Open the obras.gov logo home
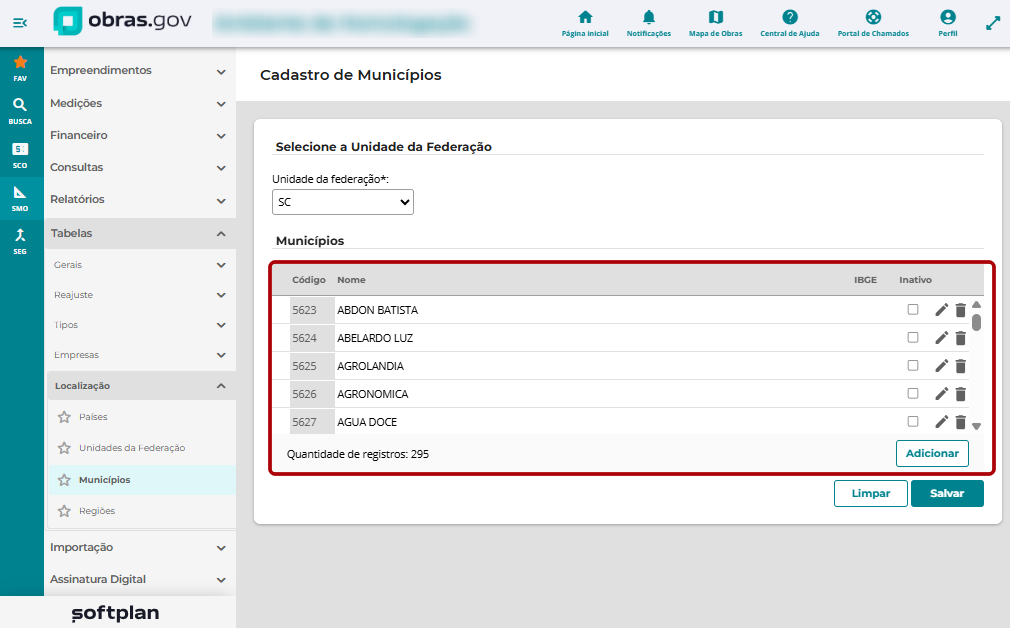Screen dimensions: 1010x628 click(x=122, y=21)
